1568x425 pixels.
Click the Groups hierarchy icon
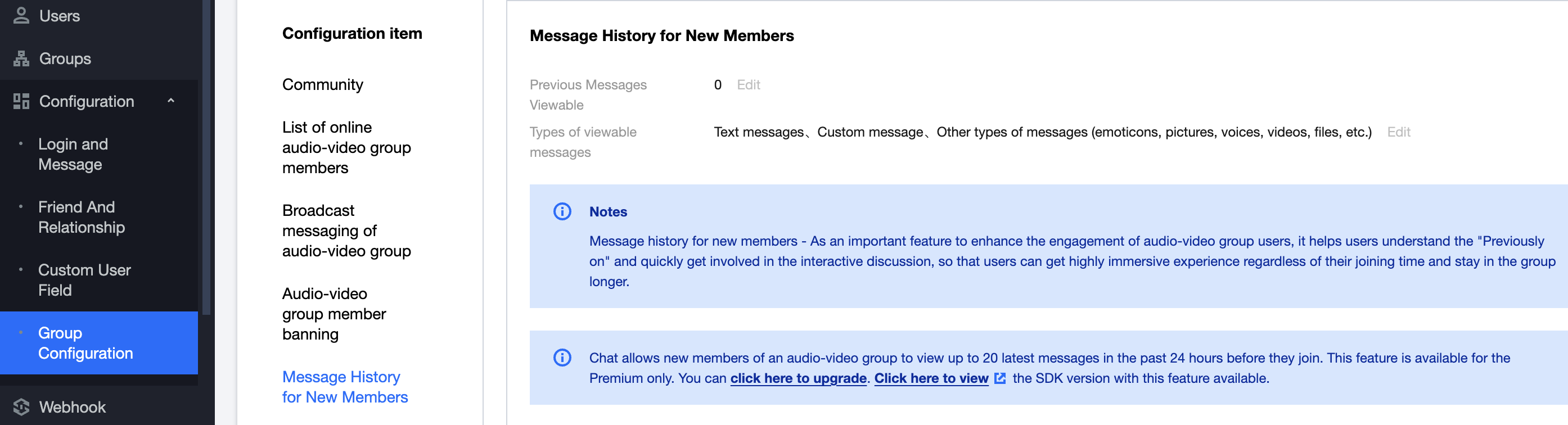21,58
